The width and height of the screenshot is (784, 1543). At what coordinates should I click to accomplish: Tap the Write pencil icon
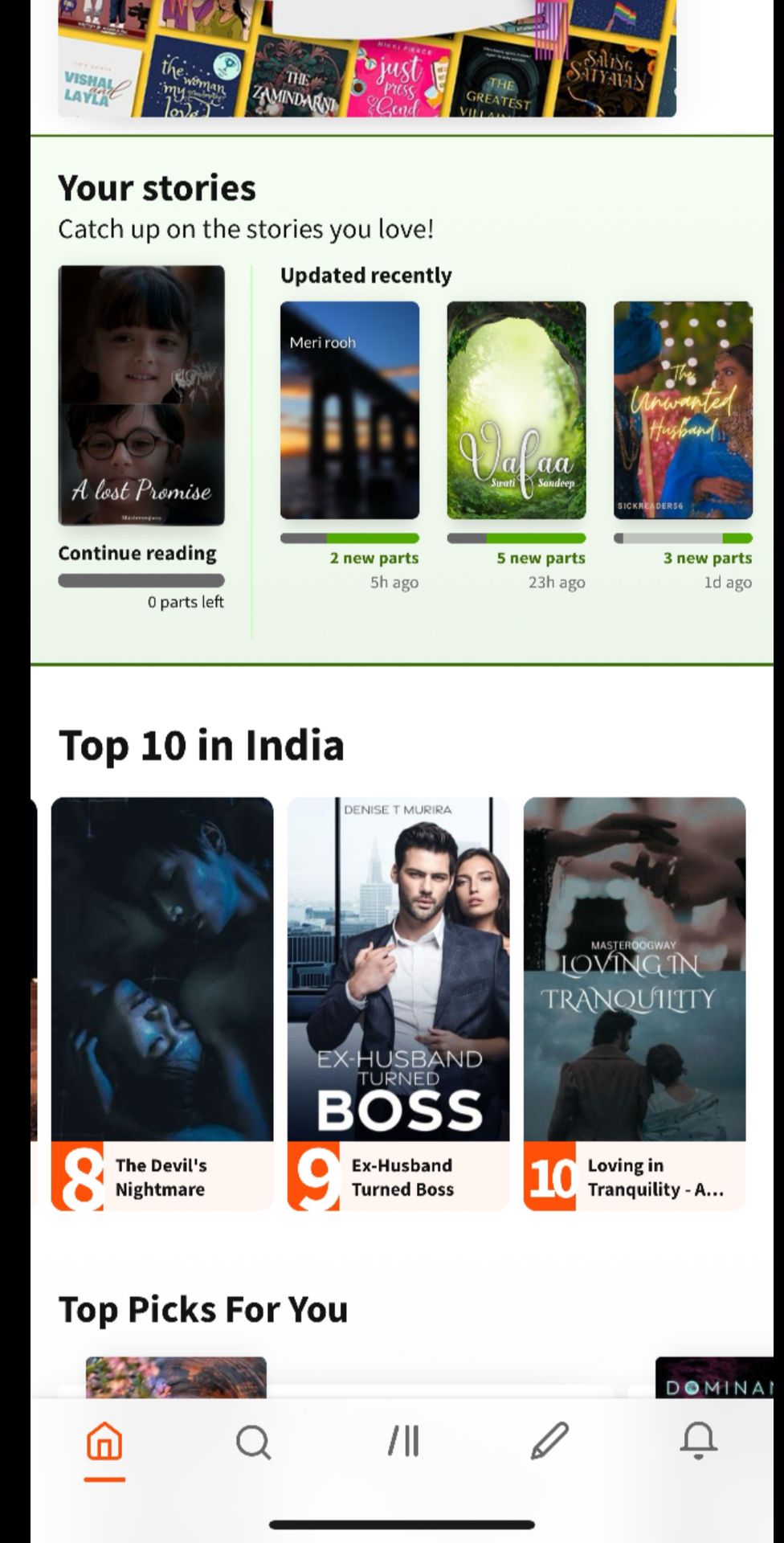550,1440
